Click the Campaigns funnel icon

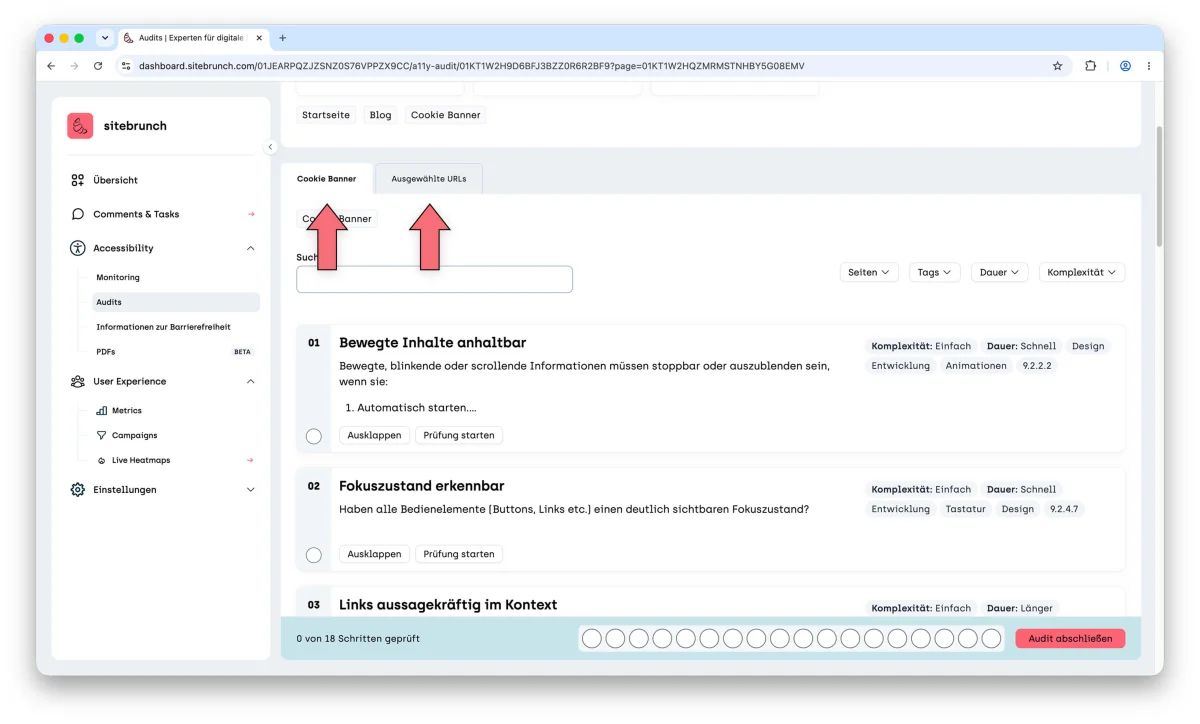102,435
